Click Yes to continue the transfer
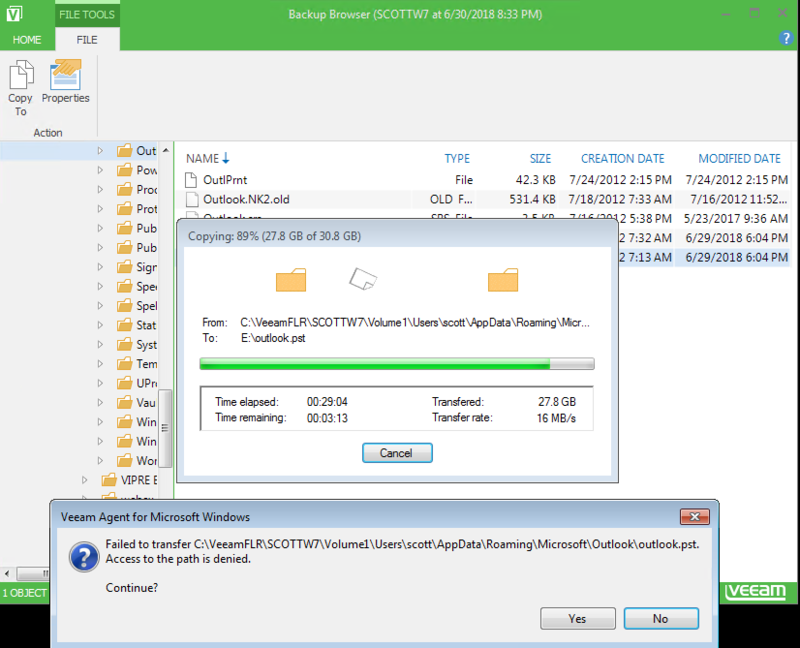This screenshot has height=648, width=800. coord(577,618)
